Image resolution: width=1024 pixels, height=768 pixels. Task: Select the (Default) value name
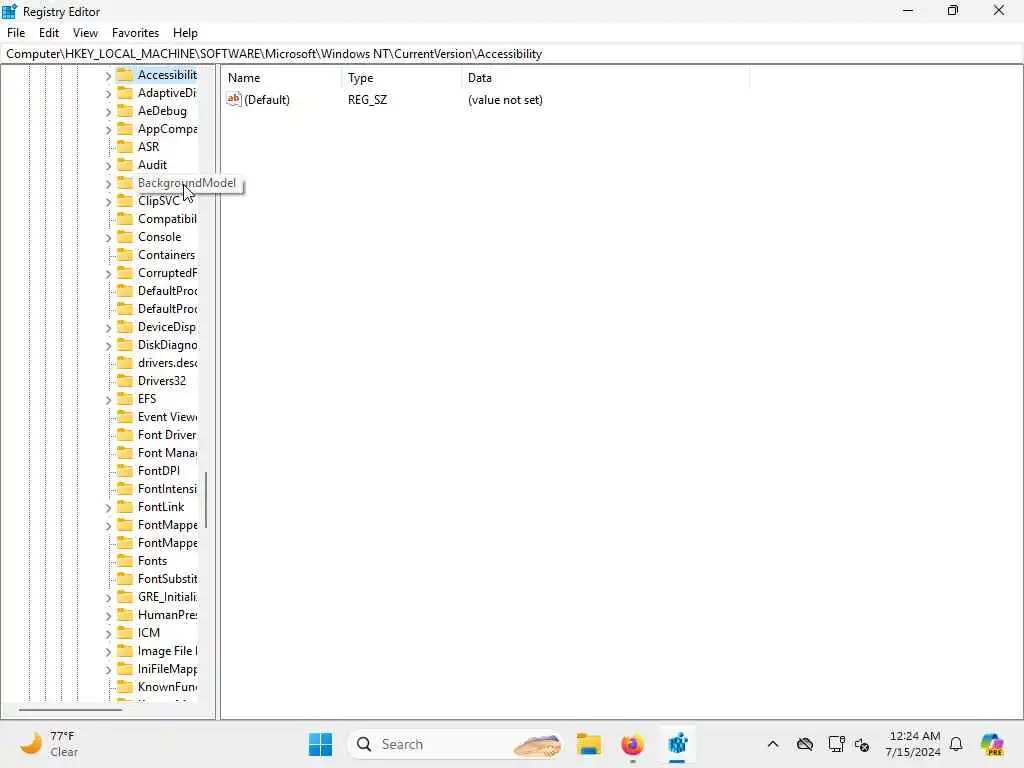tap(267, 100)
